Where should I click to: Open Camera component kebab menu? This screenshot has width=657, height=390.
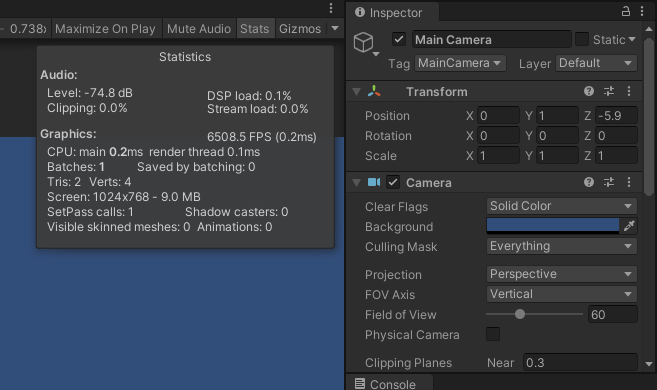click(629, 182)
